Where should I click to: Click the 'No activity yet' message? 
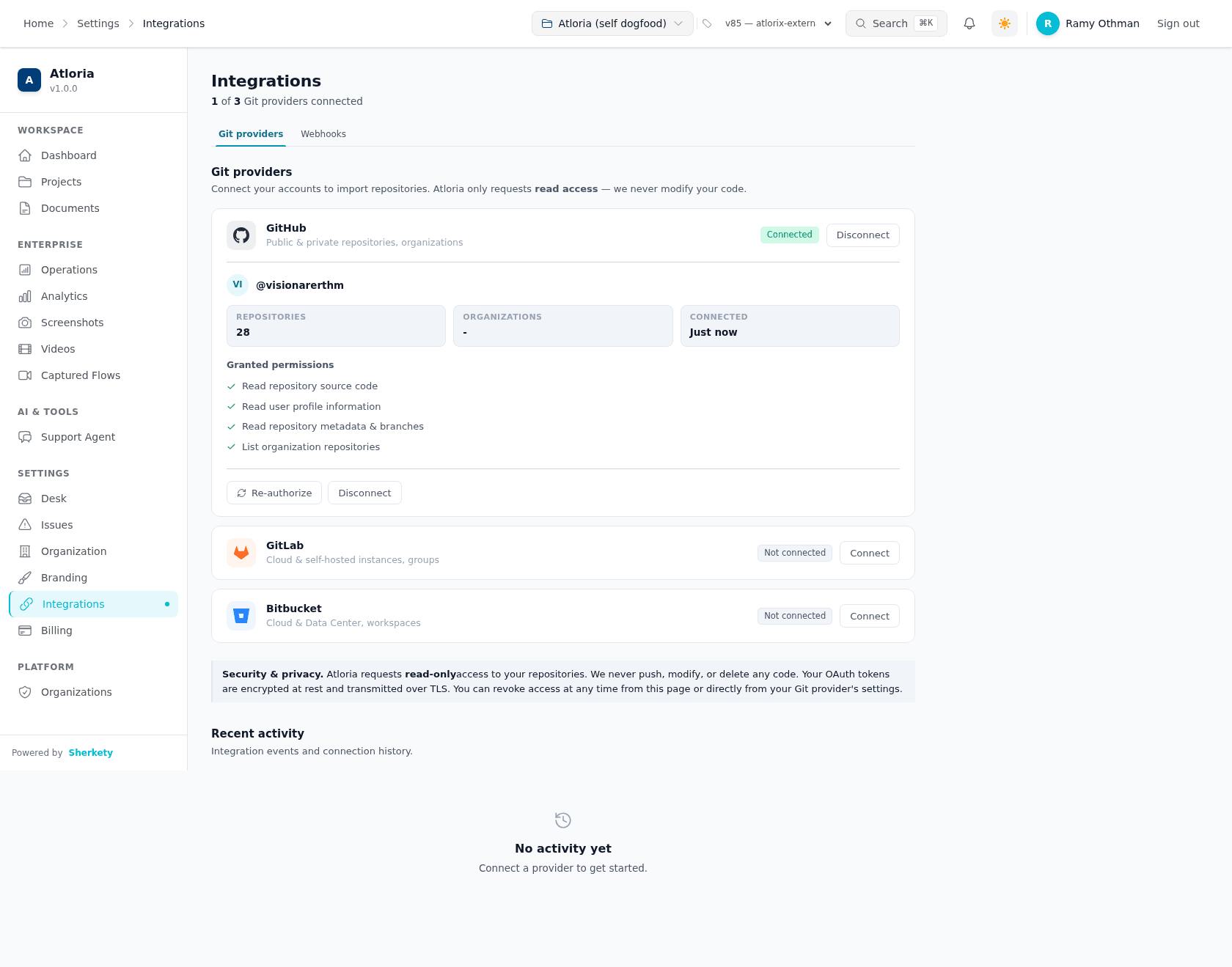pyautogui.click(x=563, y=848)
